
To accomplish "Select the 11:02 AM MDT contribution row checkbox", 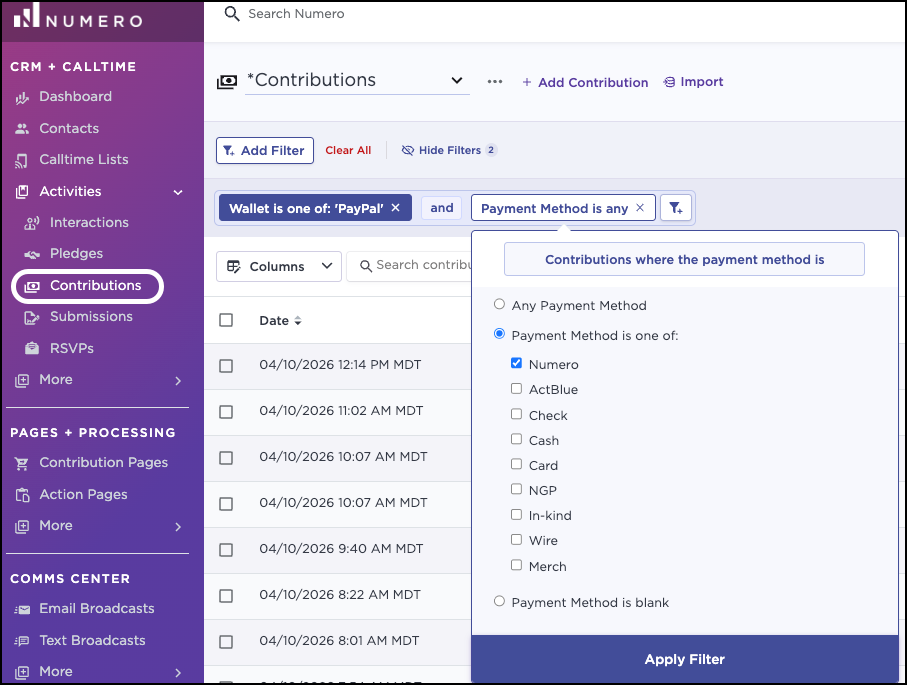I will point(226,412).
